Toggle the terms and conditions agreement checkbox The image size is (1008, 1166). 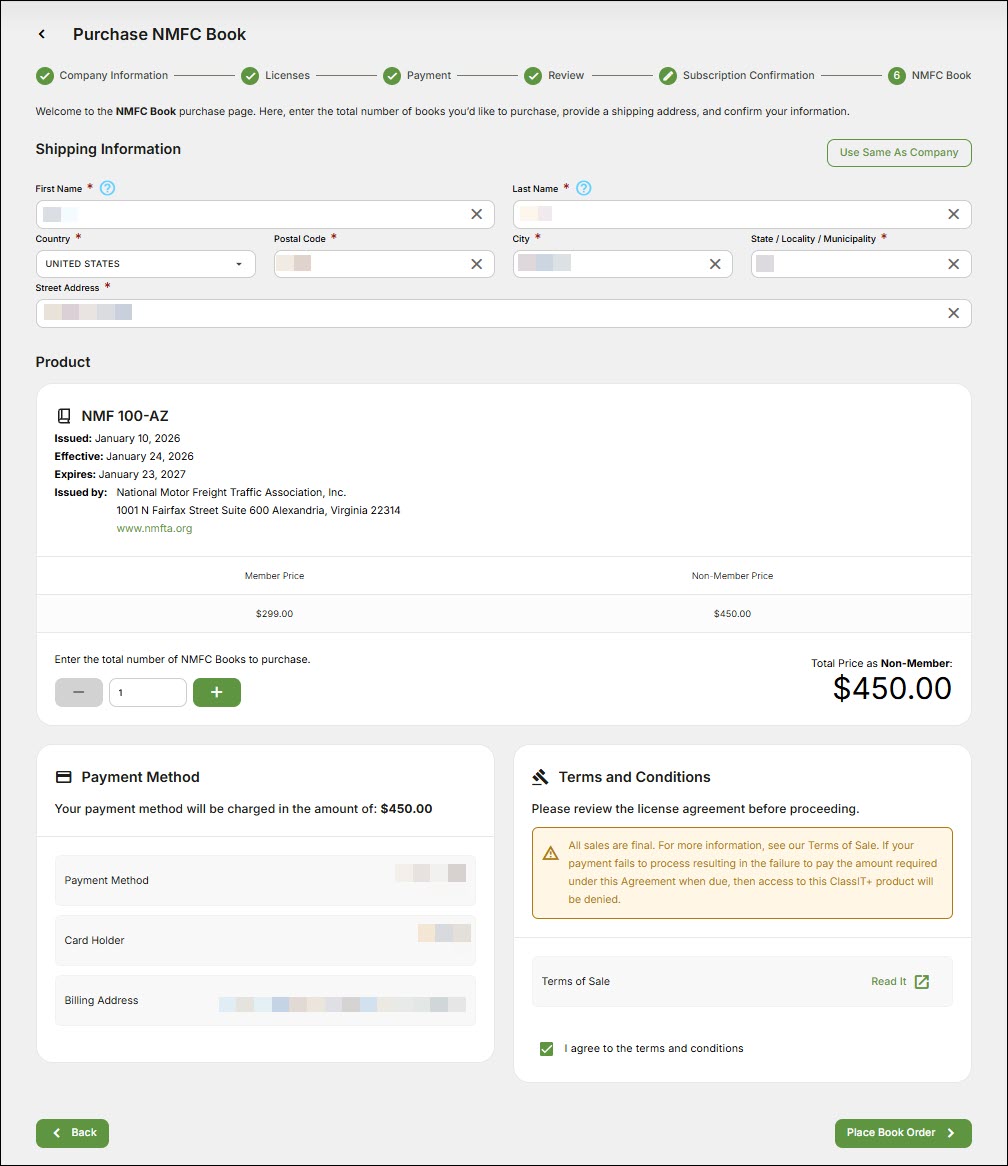coord(546,1048)
